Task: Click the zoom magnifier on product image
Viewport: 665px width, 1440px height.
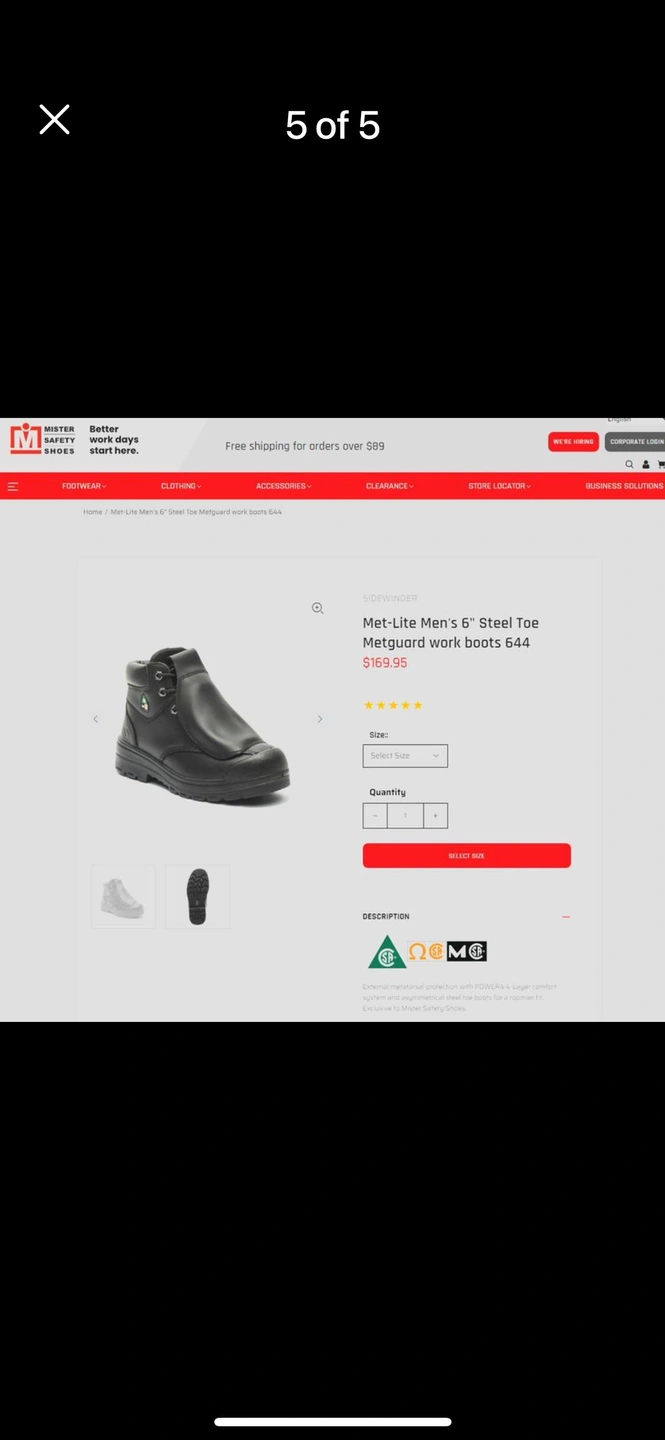Action: [x=317, y=608]
